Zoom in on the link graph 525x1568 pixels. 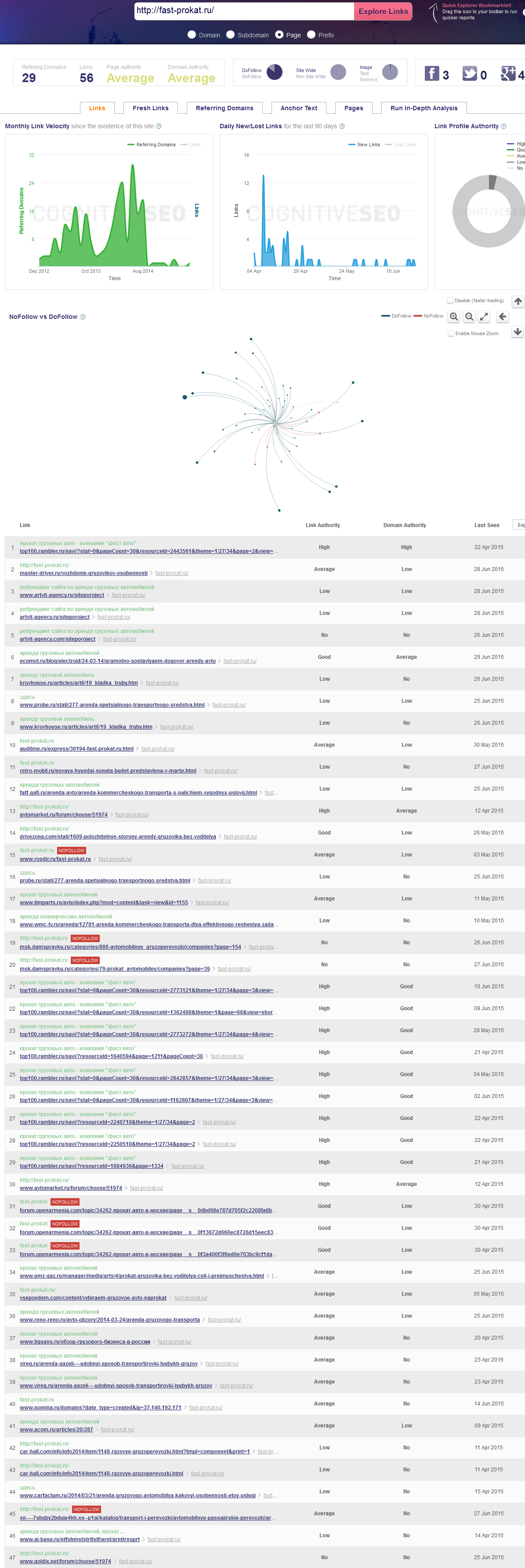tap(454, 317)
